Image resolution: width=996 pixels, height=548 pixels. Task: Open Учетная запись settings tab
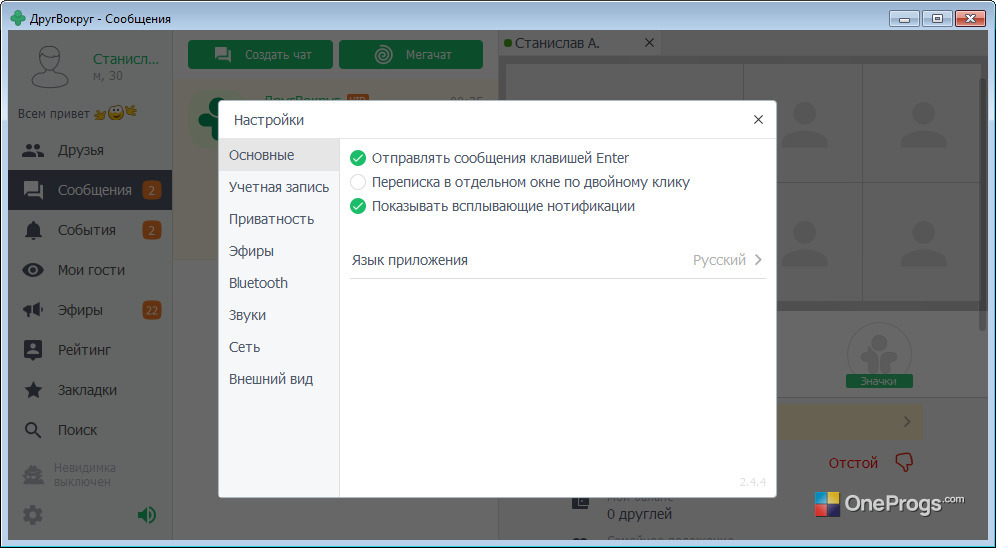pos(279,187)
